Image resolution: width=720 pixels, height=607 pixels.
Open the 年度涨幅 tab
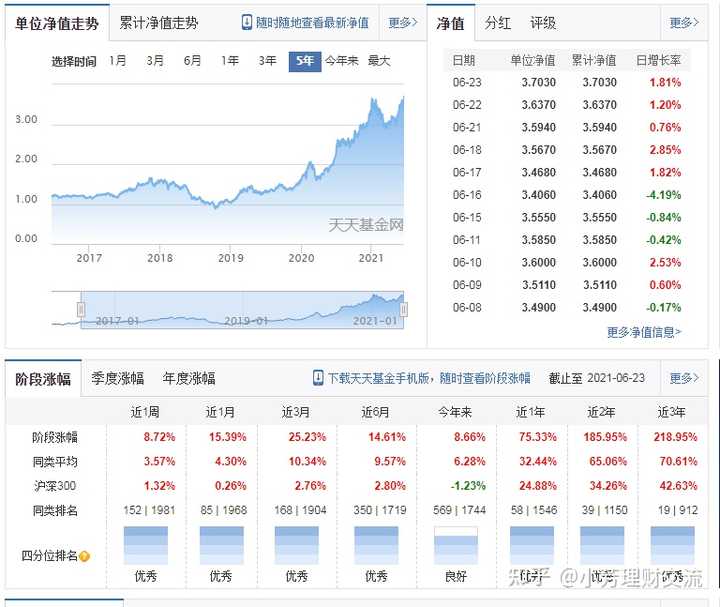[x=189, y=378]
